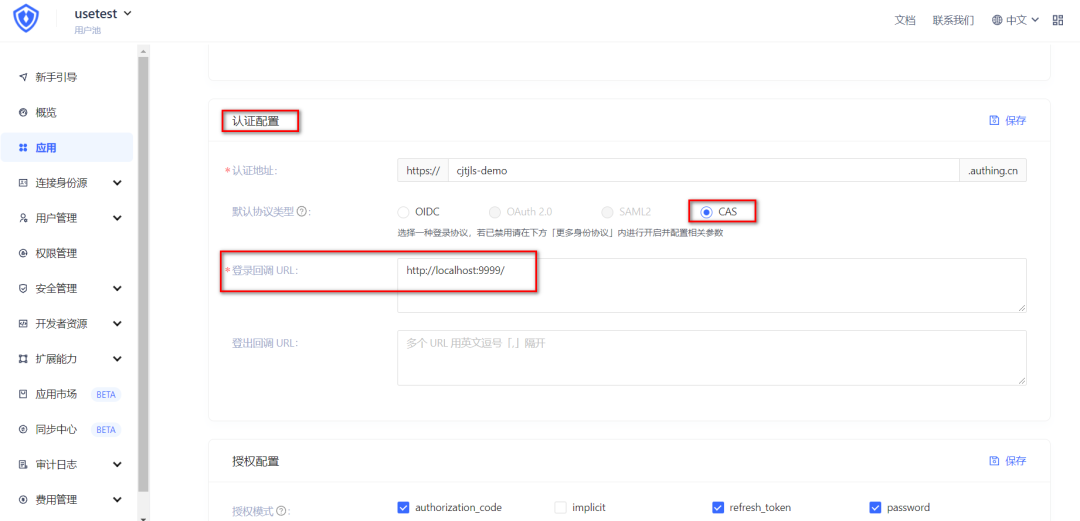Click the 用户管理 person icon
The image size is (1080, 521).
[23, 218]
